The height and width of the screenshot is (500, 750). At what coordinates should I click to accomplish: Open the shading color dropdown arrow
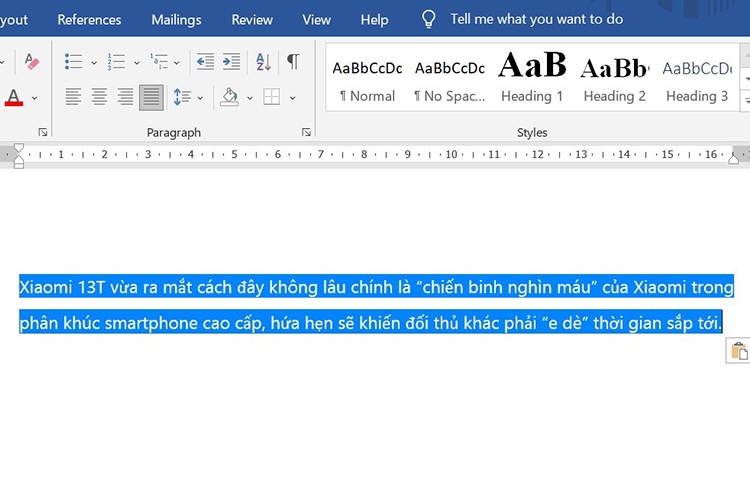coord(250,98)
